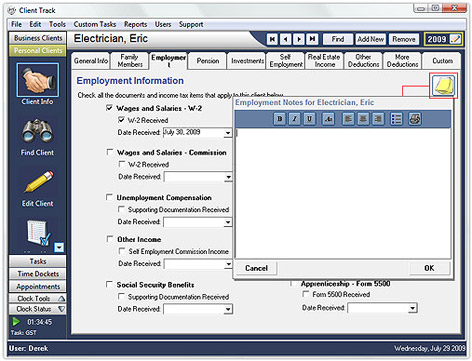Edit the 2009 tax year selector
The image size is (472, 361).
pos(443,39)
